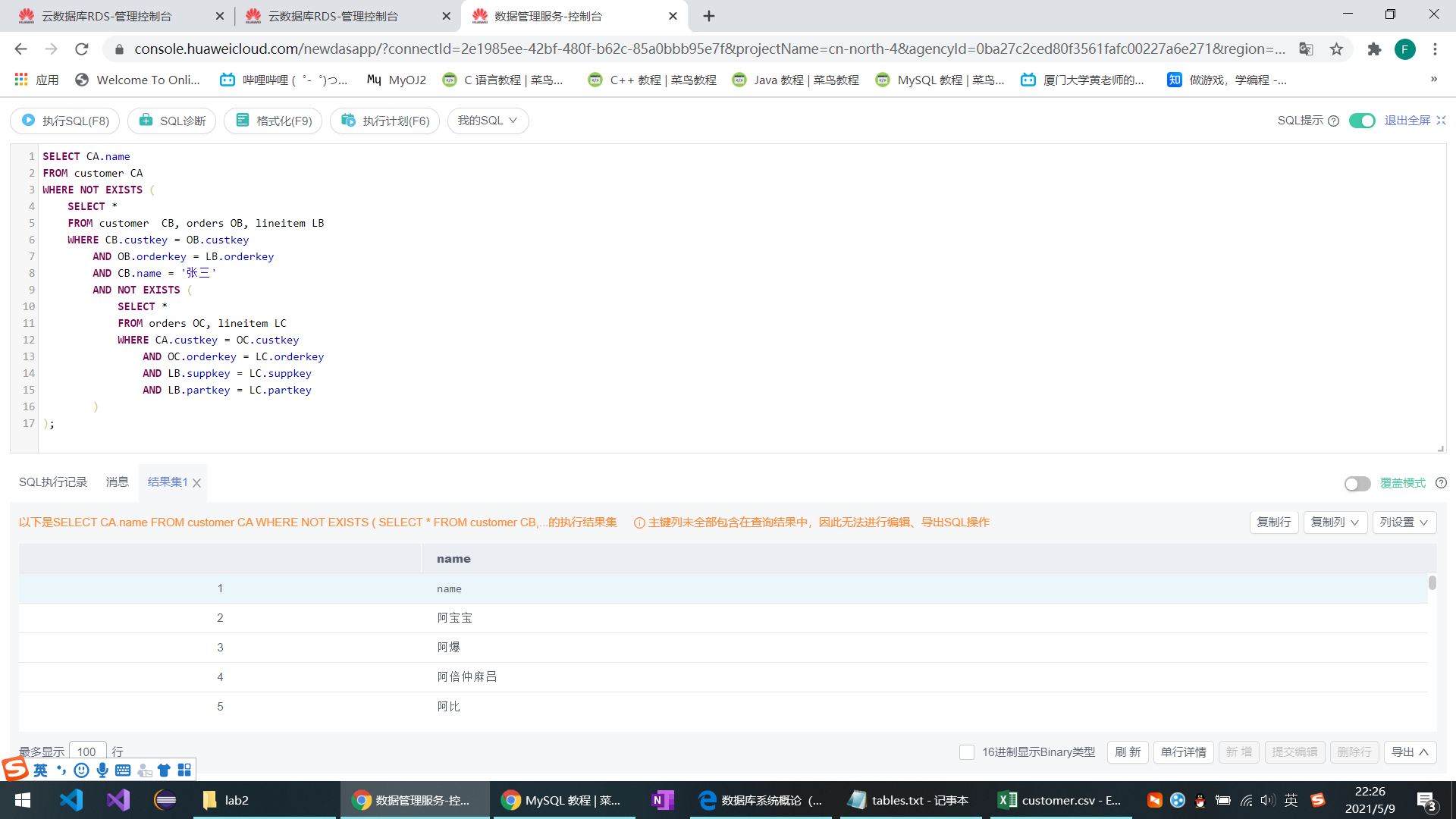Image resolution: width=1456 pixels, height=819 pixels.
Task: Click the SQL提示 help question mark icon
Action: (1334, 121)
